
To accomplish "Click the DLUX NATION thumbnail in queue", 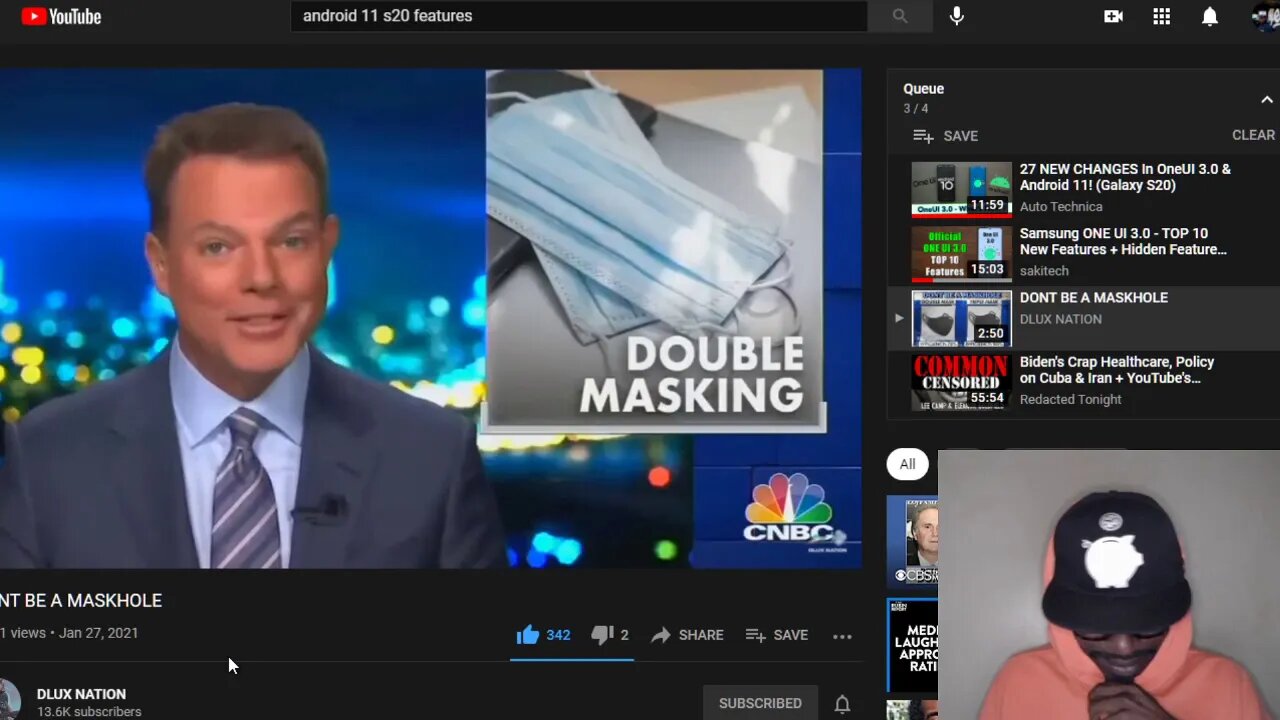I will [x=961, y=318].
